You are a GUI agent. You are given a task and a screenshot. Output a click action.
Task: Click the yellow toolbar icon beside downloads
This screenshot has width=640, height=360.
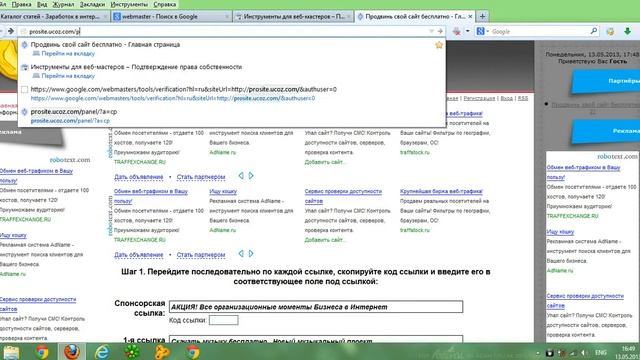610,31
